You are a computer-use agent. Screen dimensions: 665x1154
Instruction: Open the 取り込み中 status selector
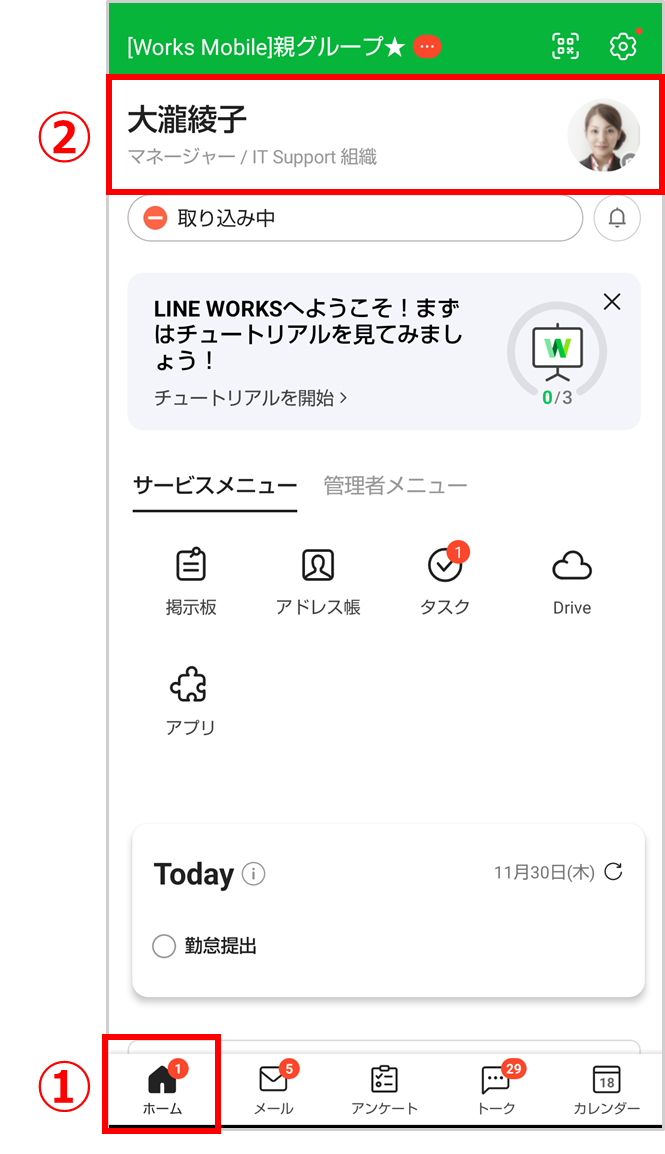pos(355,218)
